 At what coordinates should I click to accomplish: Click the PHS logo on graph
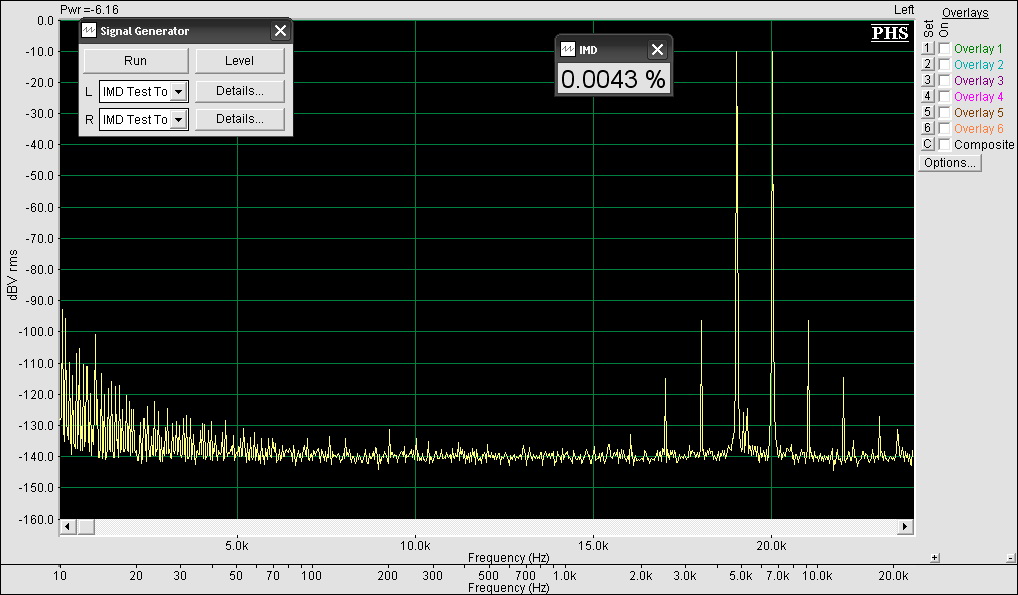[890, 33]
